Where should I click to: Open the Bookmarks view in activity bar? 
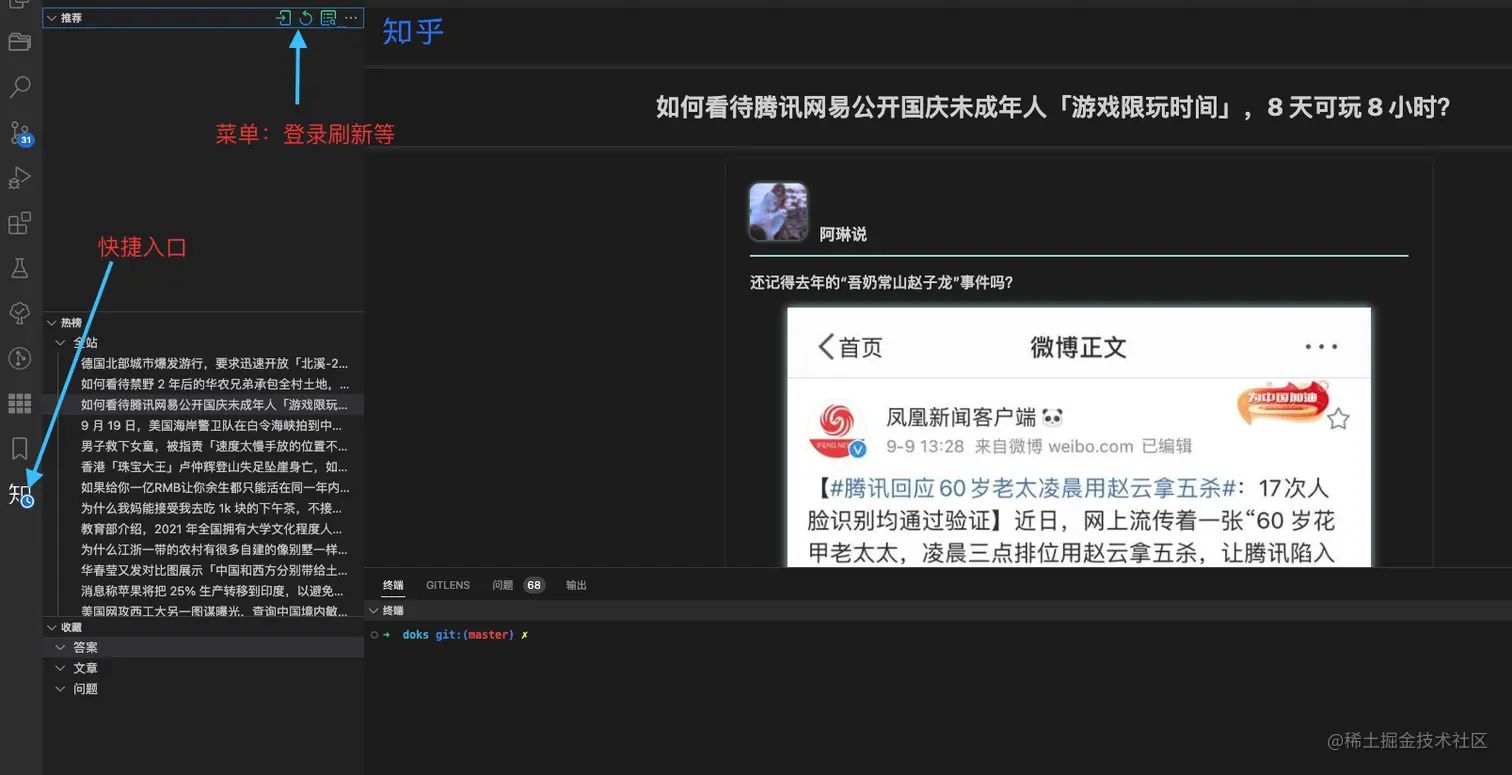tap(20, 448)
